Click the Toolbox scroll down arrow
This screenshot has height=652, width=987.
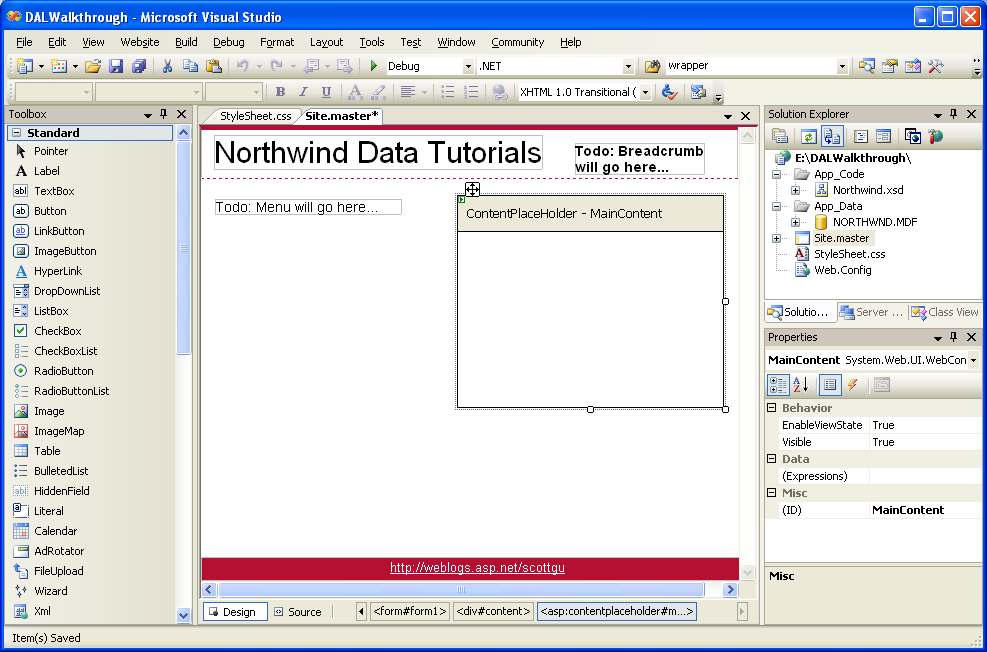click(183, 615)
